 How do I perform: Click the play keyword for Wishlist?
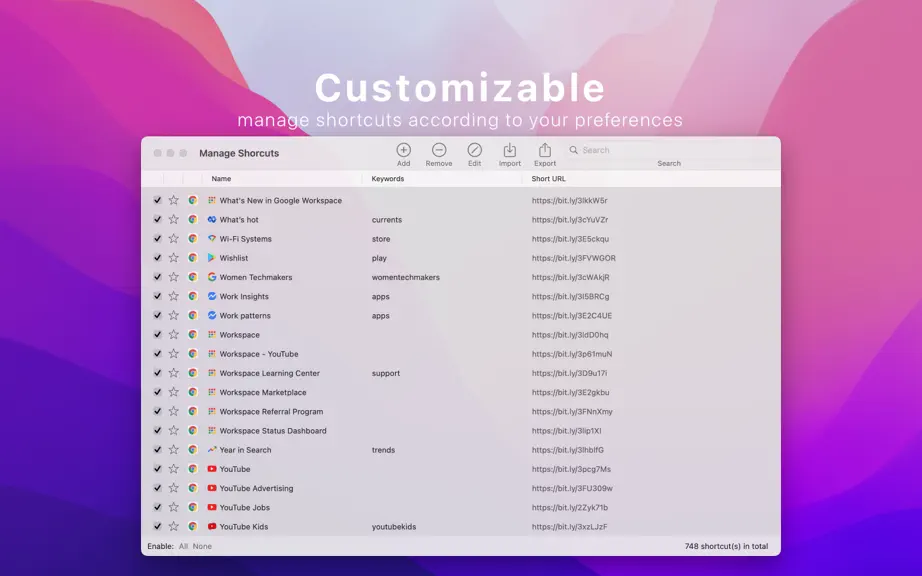tap(379, 258)
